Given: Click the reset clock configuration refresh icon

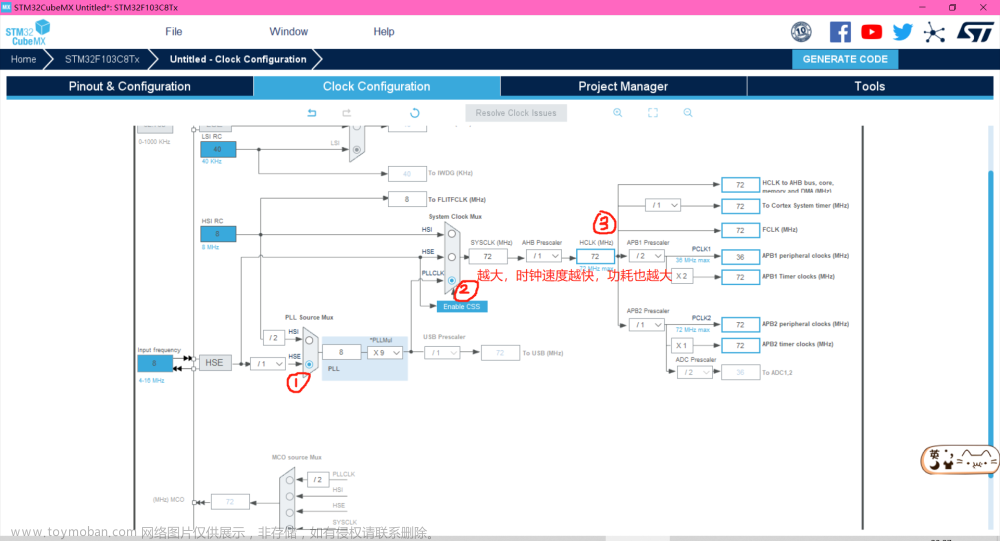Looking at the screenshot, I should pos(415,113).
